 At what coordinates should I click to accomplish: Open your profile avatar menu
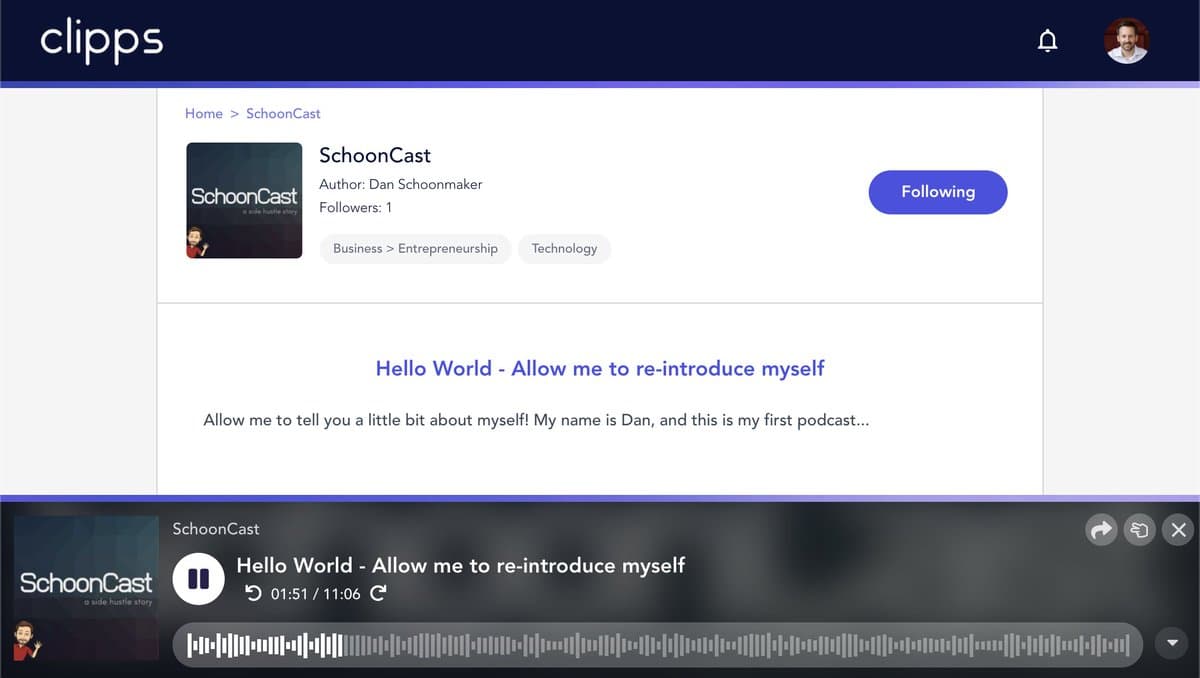(1126, 40)
